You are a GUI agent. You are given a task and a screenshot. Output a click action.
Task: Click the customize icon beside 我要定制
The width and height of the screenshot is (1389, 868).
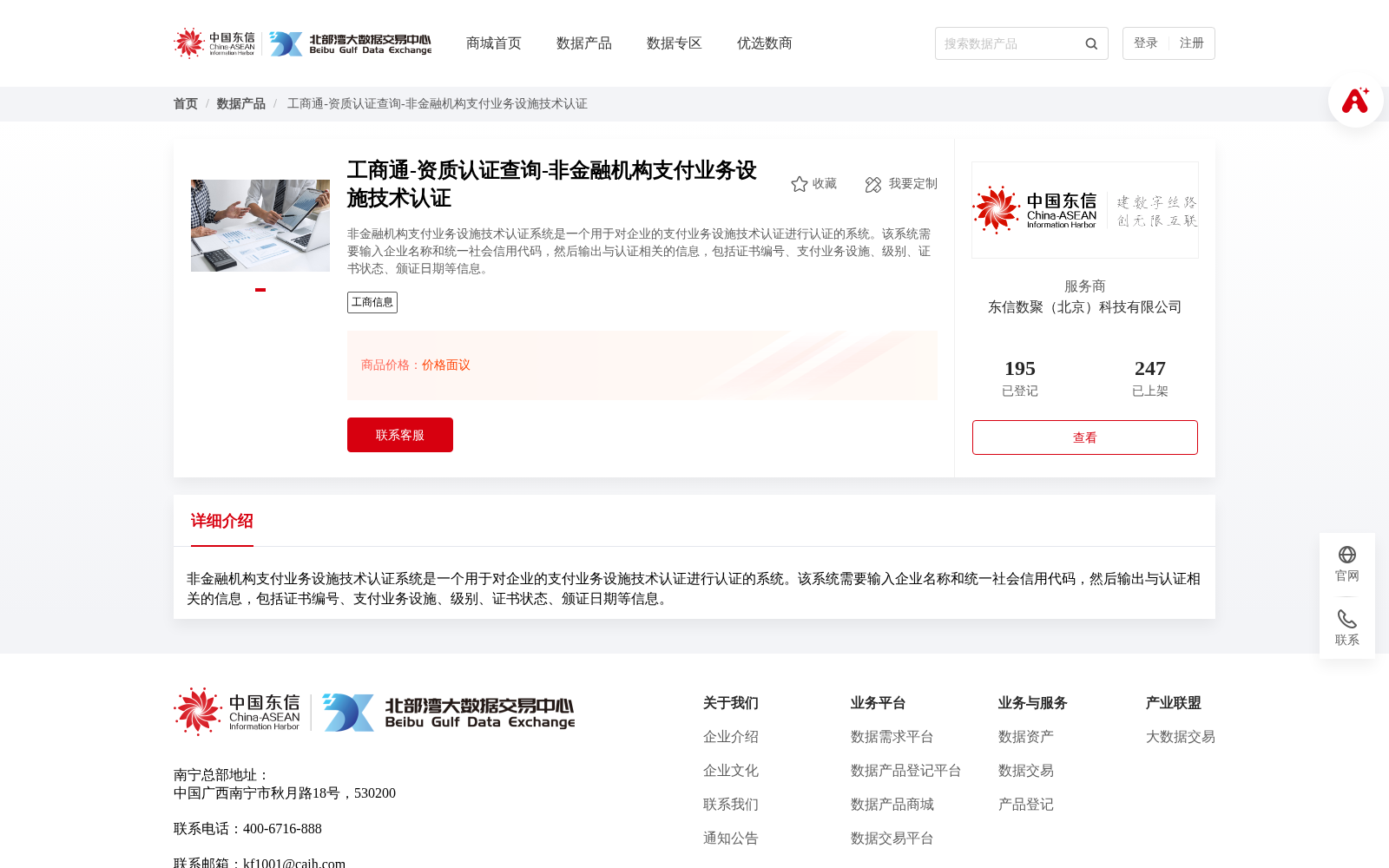click(873, 184)
